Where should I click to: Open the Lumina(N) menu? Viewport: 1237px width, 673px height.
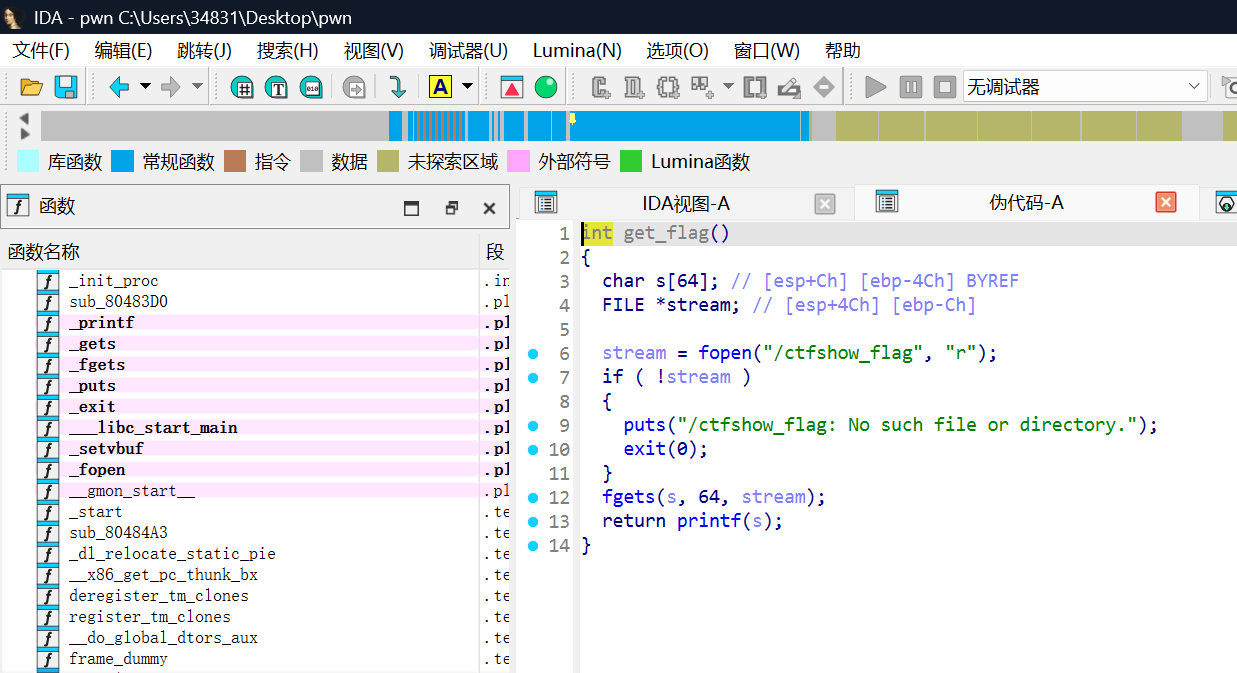[x=577, y=50]
